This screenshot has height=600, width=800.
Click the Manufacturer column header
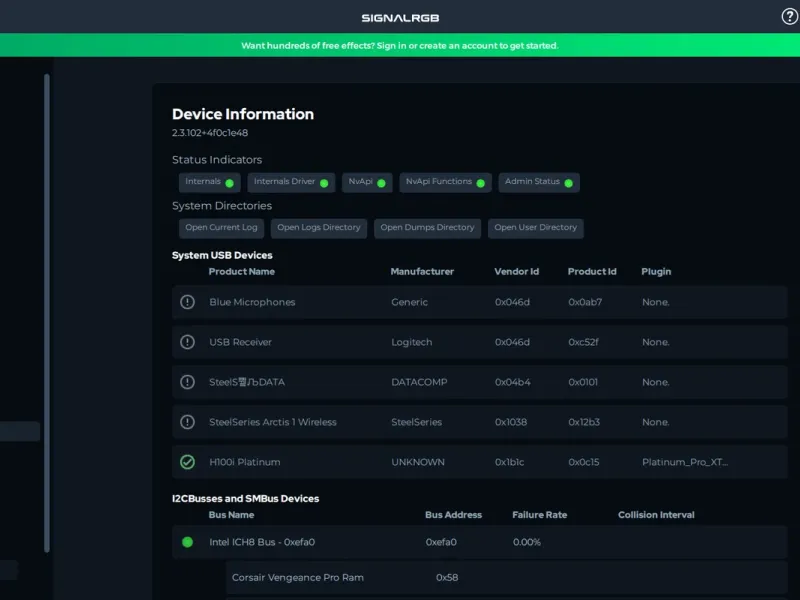(x=422, y=271)
